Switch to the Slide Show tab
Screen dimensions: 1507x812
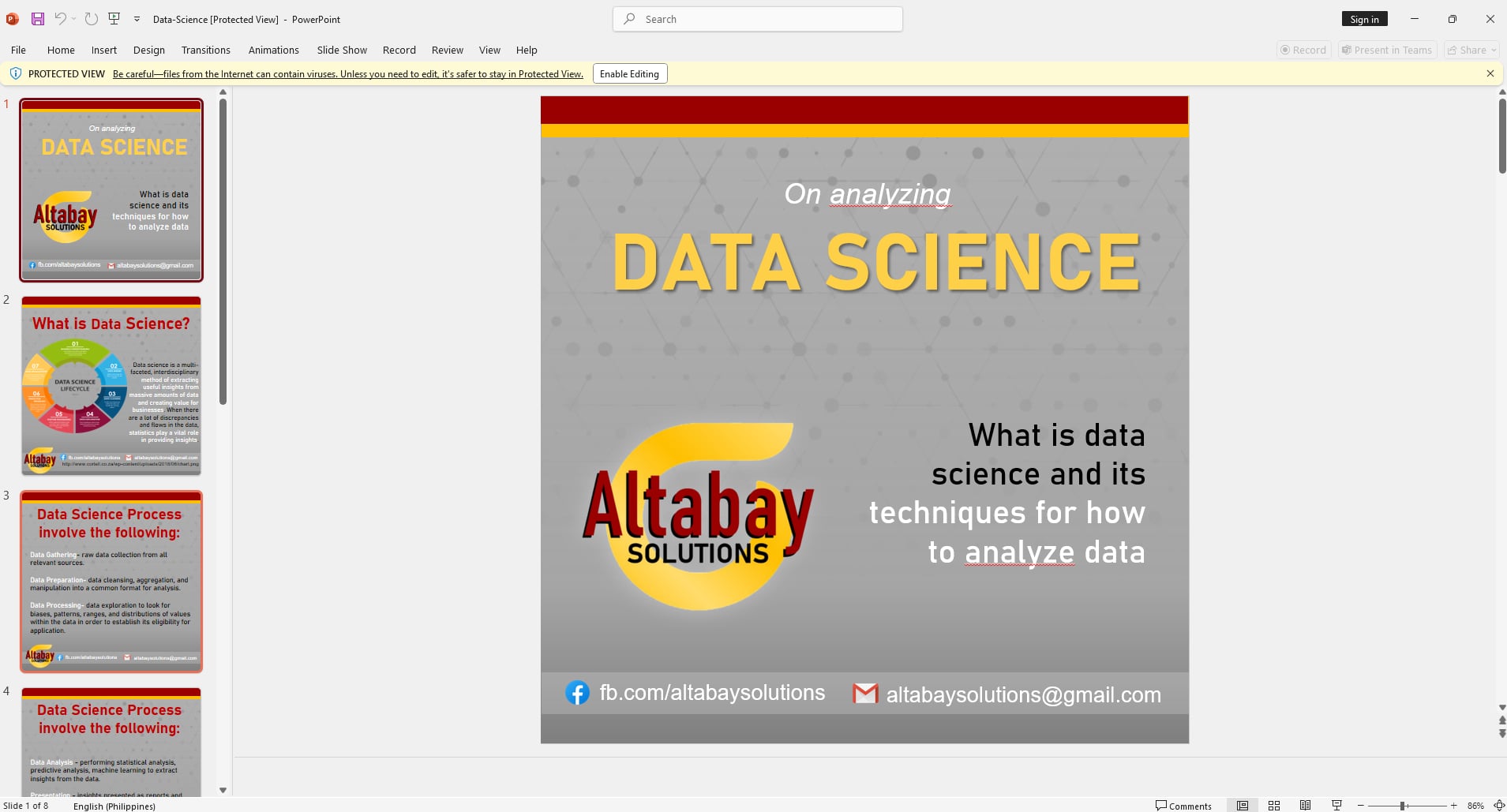click(x=342, y=50)
